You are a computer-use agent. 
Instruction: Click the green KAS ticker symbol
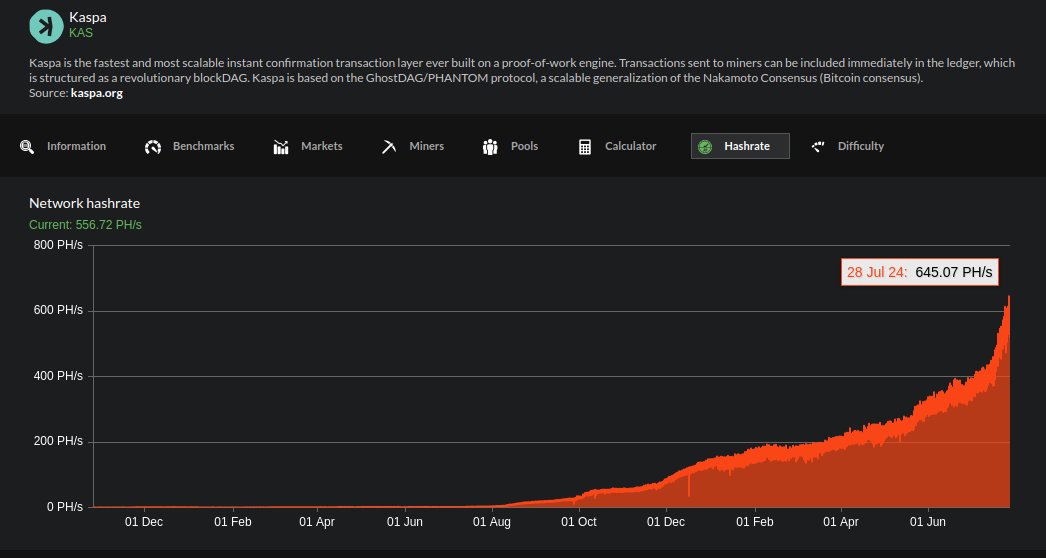[81, 33]
